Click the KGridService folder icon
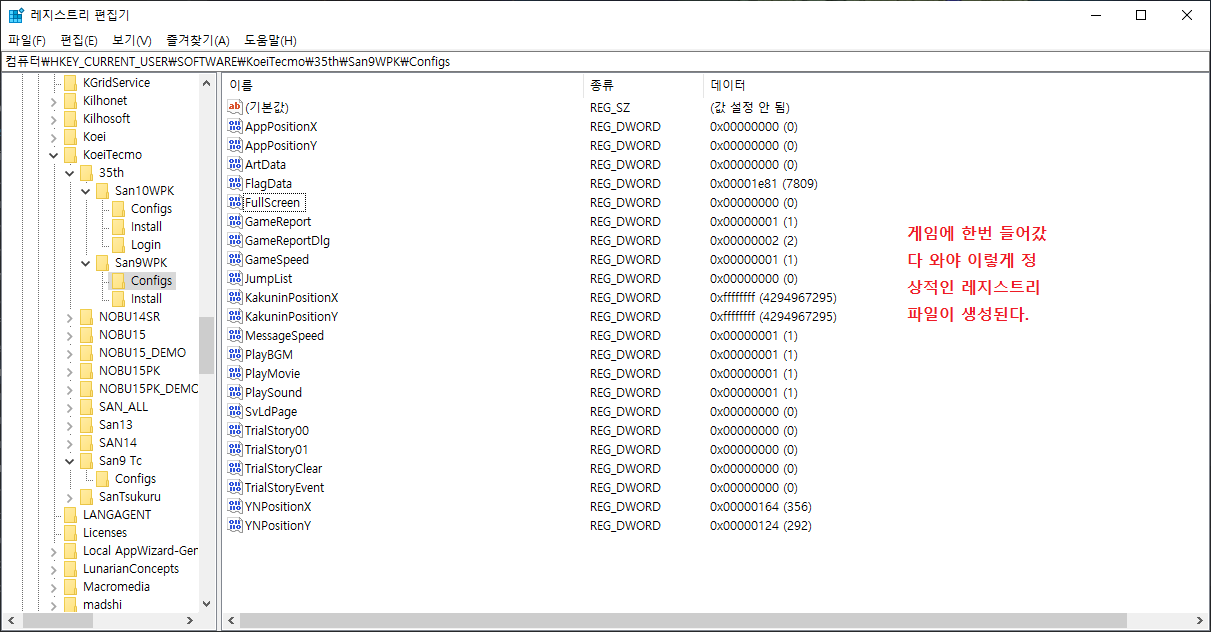1211x632 pixels. tap(70, 83)
